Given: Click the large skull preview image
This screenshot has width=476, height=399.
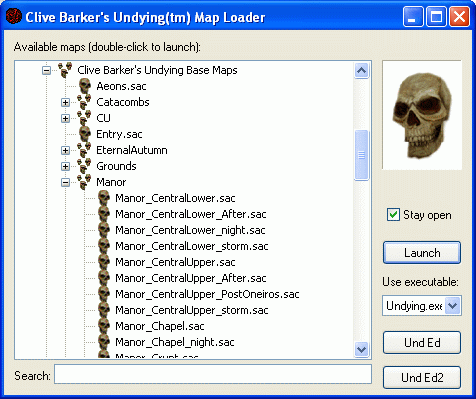Looking at the screenshot, I should (x=422, y=115).
